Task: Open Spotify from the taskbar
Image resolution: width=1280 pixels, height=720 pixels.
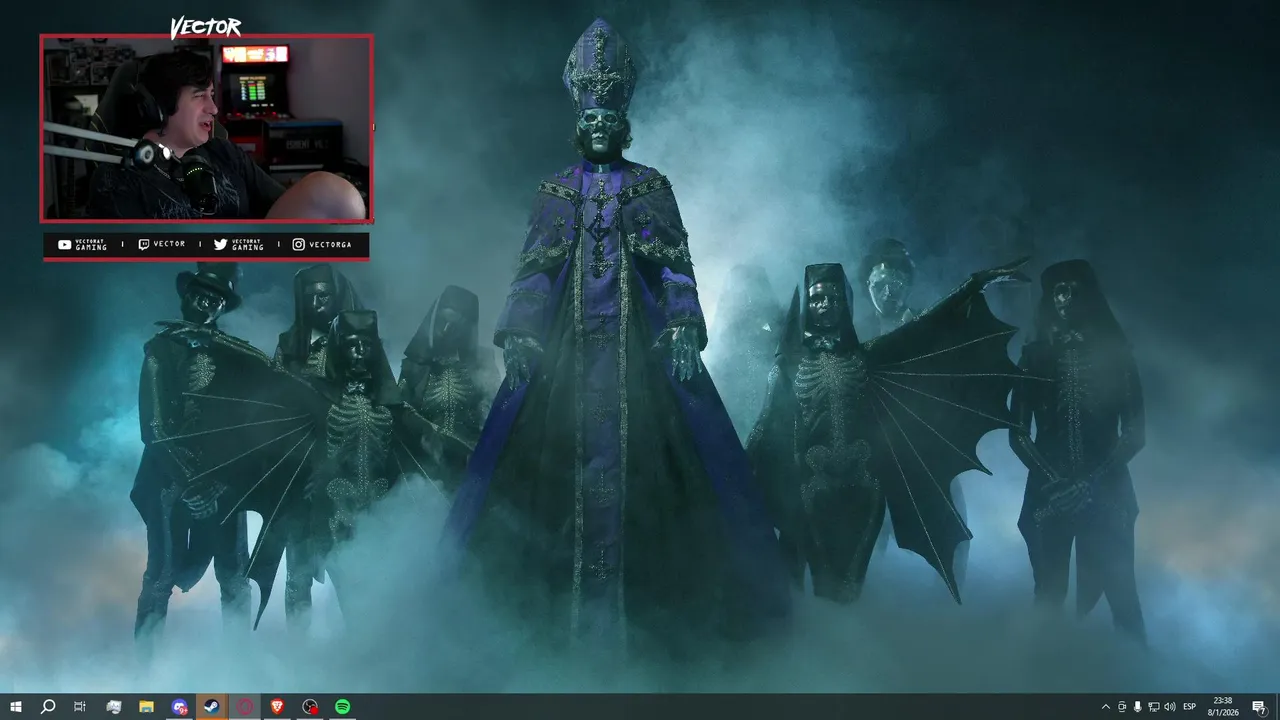Action: coord(343,706)
